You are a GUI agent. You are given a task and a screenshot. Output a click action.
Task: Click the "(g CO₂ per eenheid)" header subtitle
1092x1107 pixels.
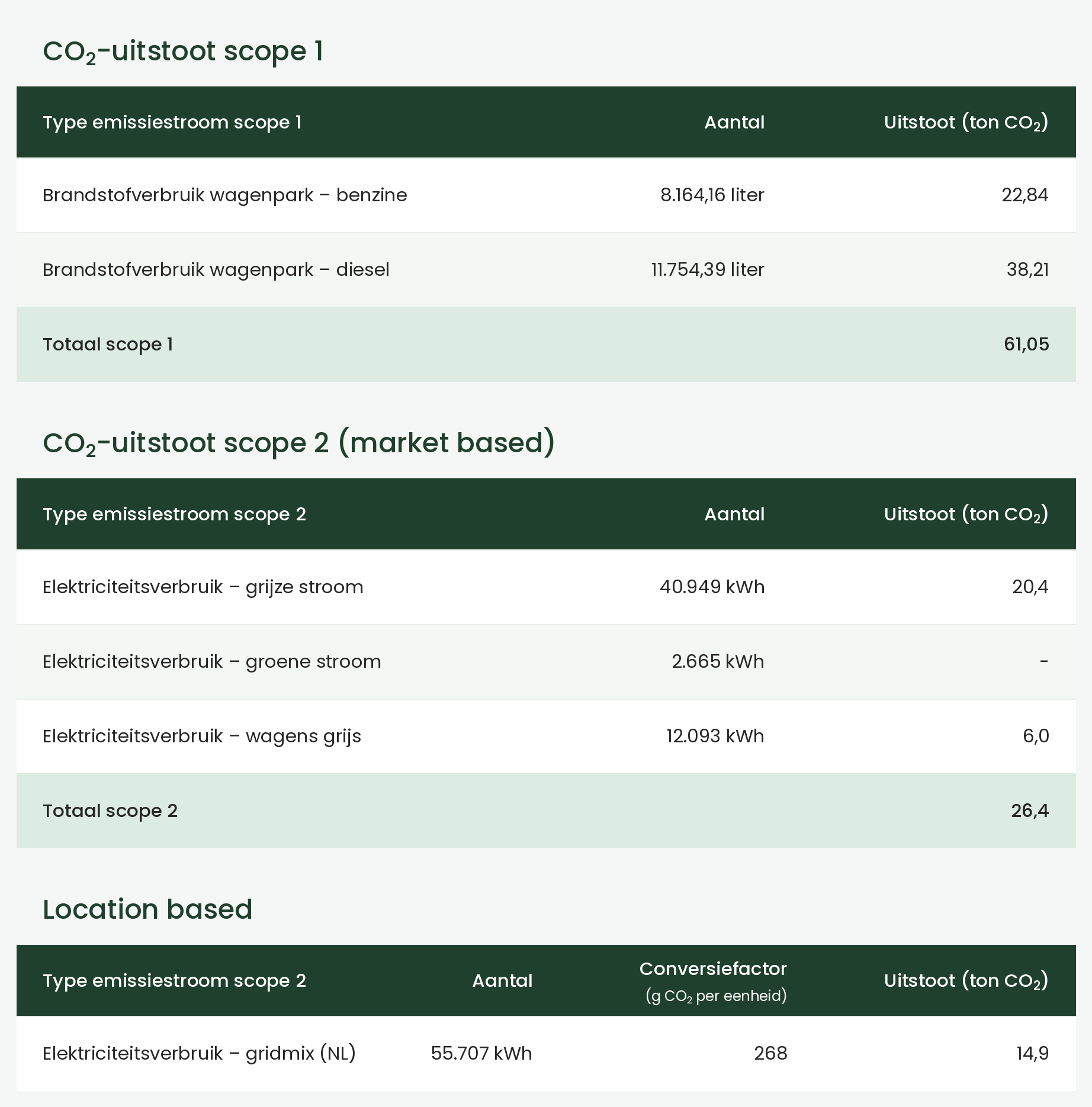point(716,996)
